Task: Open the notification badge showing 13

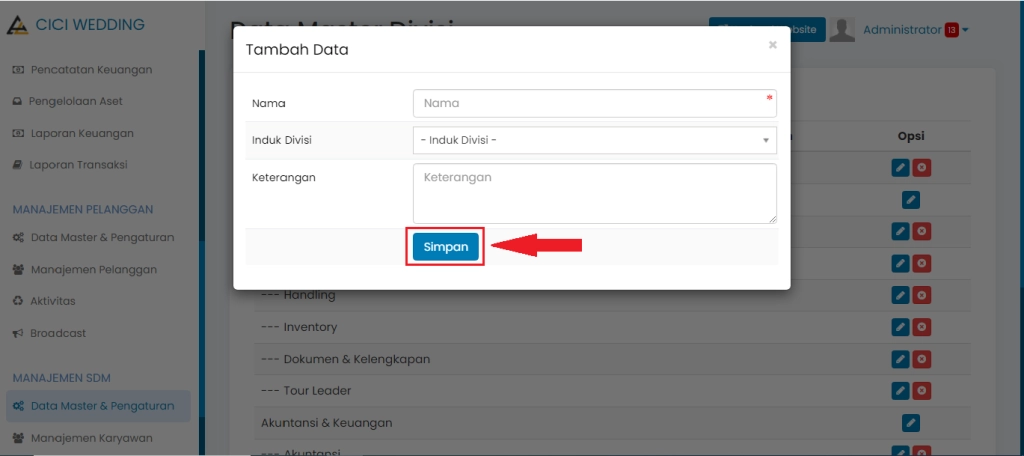Action: point(951,30)
